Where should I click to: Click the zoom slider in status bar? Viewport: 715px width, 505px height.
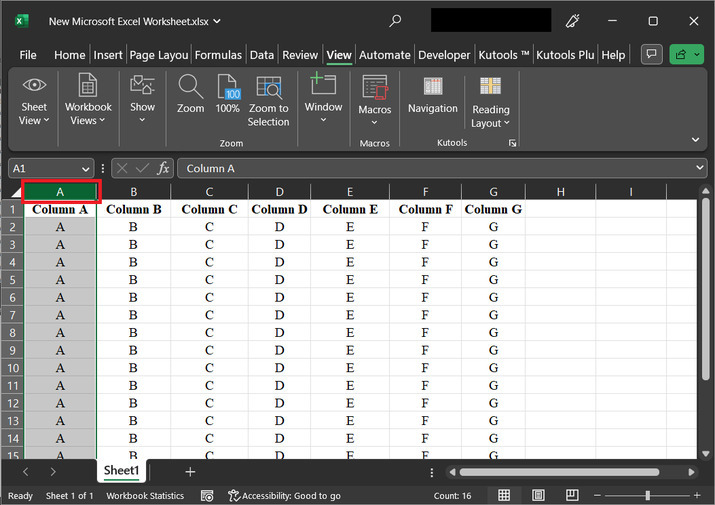[x=647, y=496]
